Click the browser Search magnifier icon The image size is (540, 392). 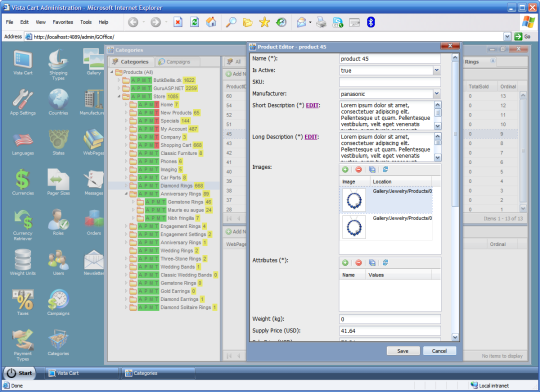pos(231,22)
